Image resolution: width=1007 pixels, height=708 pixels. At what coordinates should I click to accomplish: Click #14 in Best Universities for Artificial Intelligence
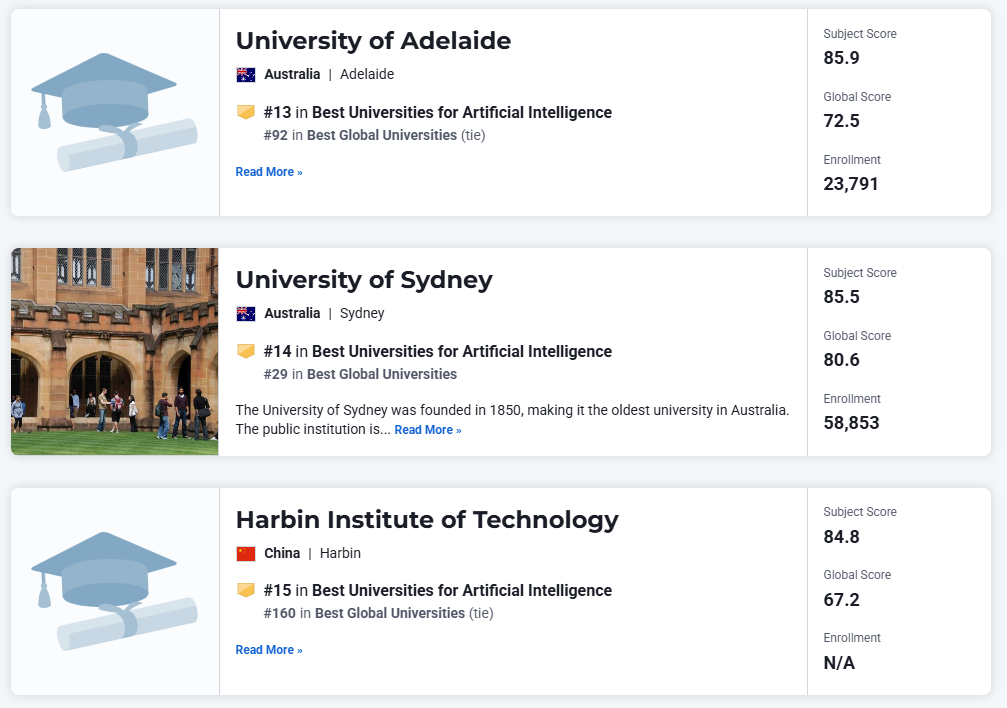point(437,351)
